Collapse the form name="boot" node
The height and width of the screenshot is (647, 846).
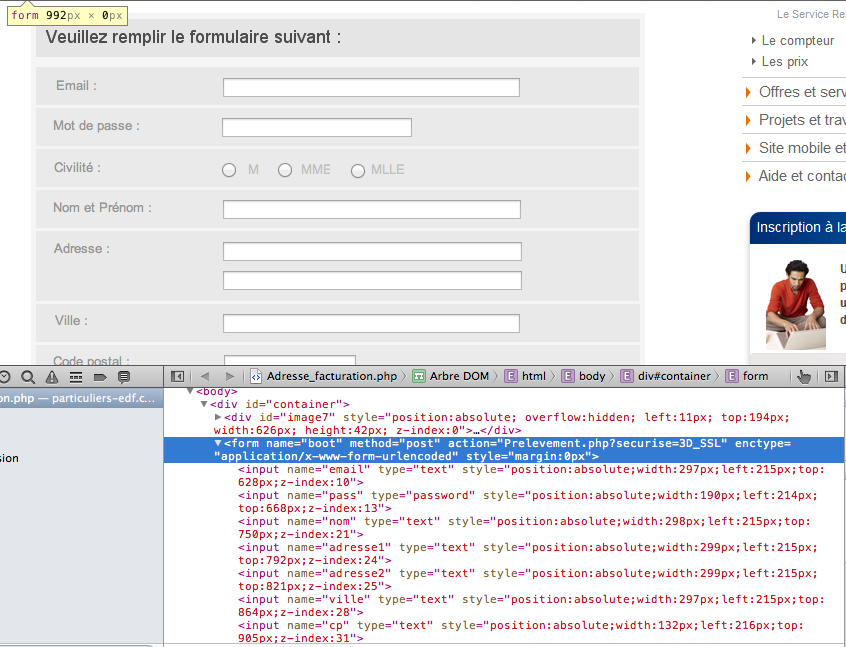pyautogui.click(x=219, y=443)
